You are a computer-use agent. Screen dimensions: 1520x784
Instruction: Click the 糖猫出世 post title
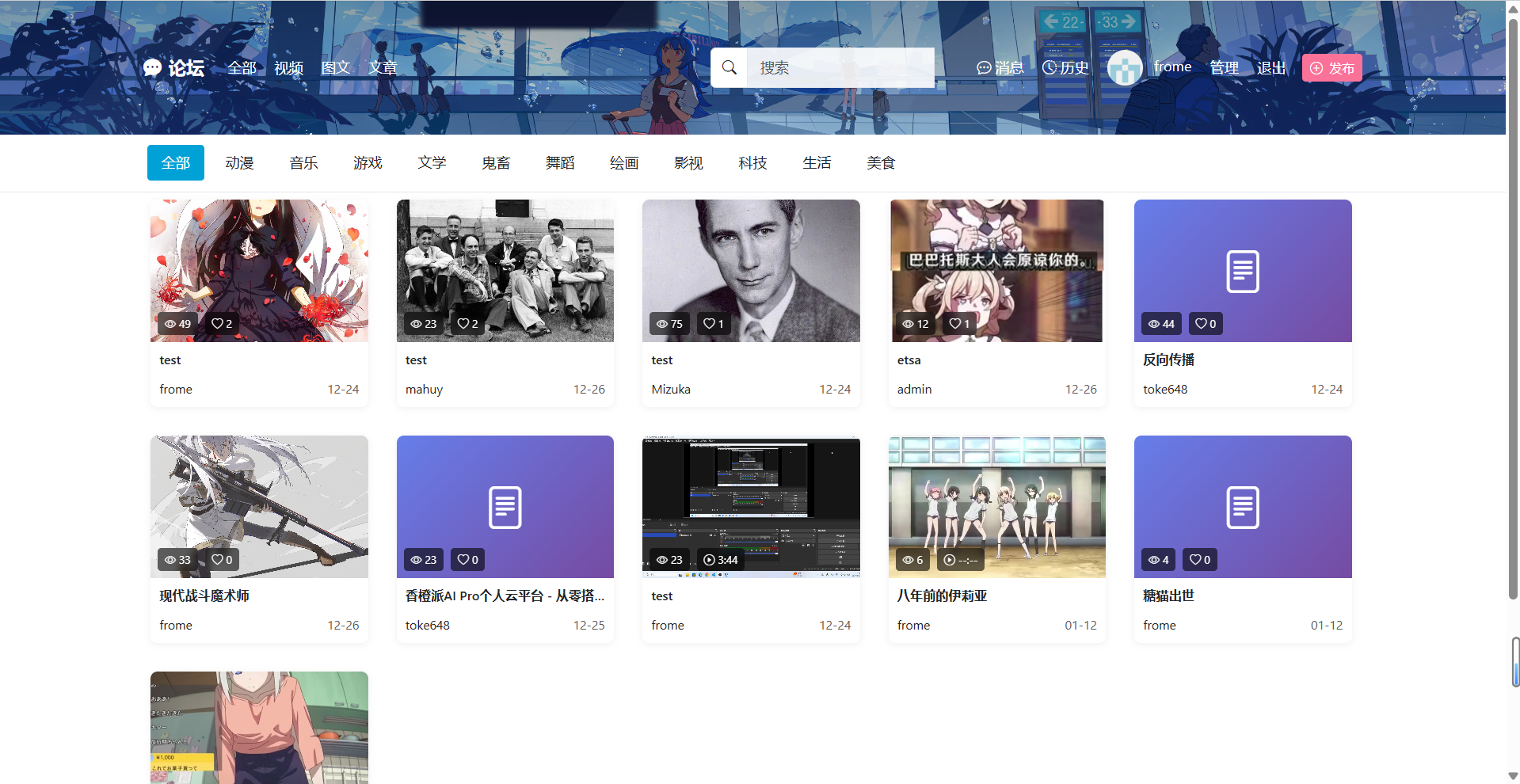(1168, 596)
